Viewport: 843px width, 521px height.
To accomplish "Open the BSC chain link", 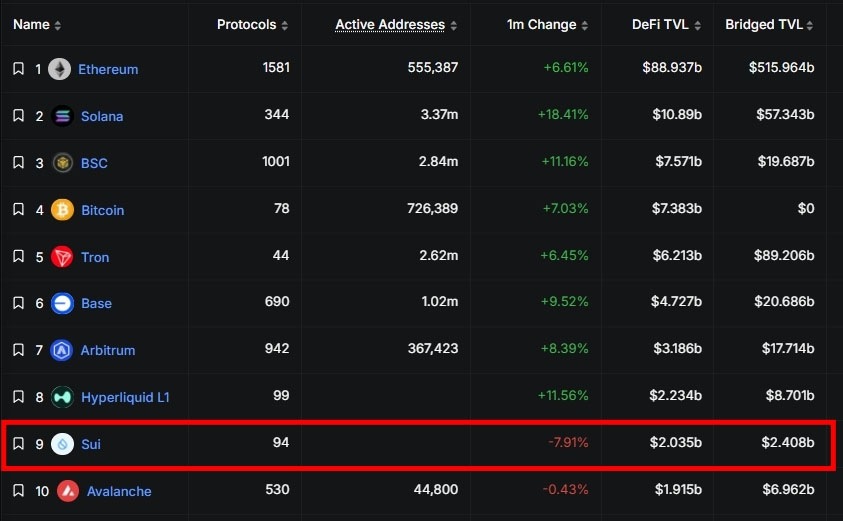I will (94, 163).
